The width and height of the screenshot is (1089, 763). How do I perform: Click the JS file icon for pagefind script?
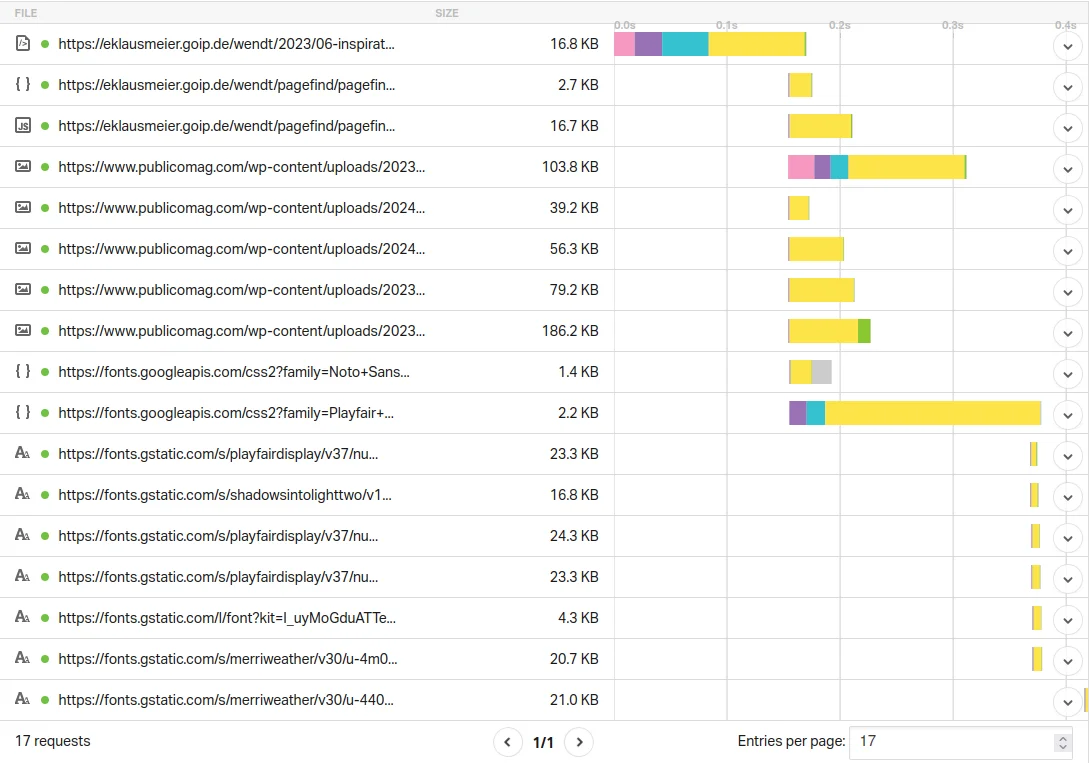23,126
